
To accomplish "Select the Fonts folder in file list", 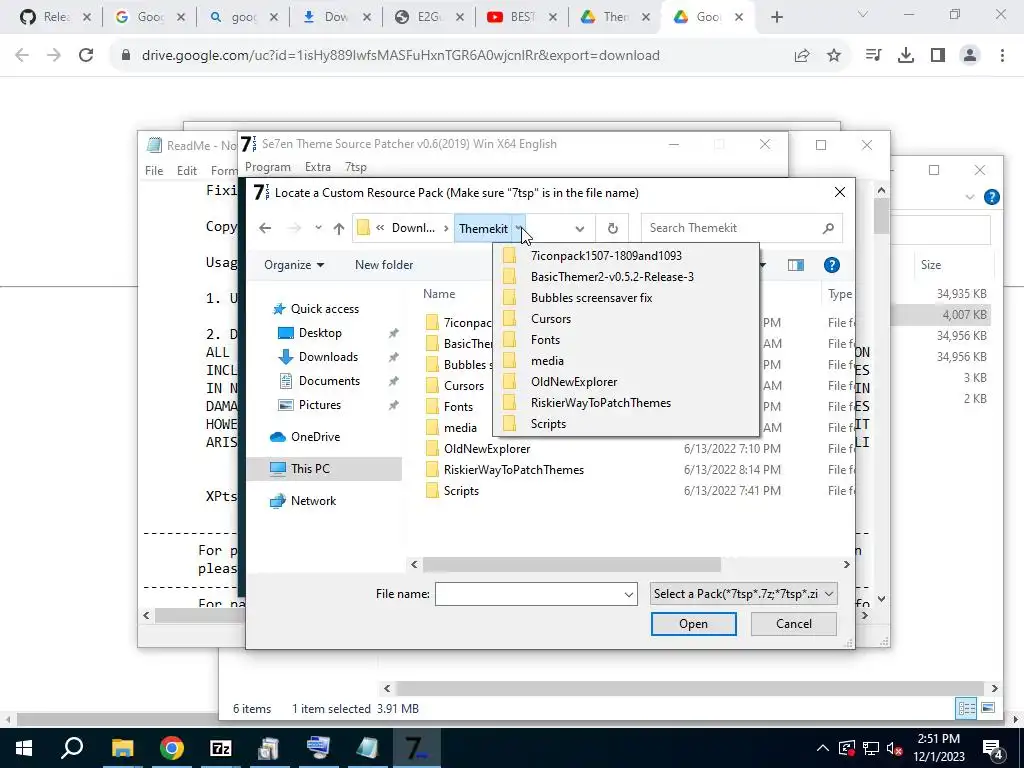I will click(x=457, y=407).
